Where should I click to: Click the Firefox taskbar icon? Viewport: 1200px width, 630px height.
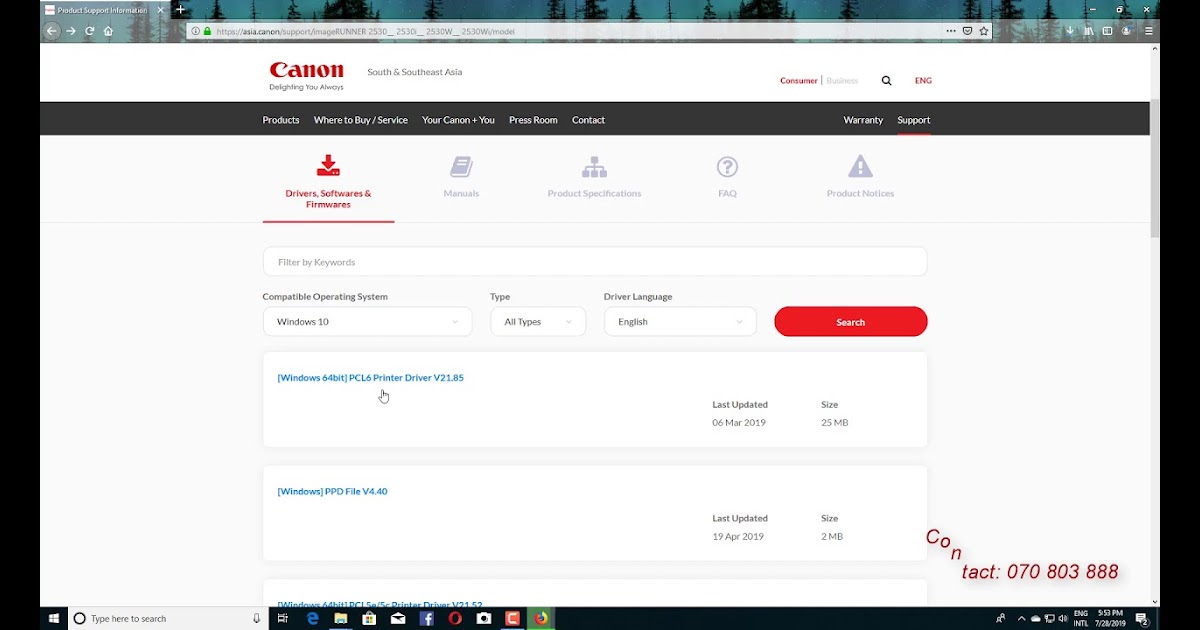(x=541, y=619)
